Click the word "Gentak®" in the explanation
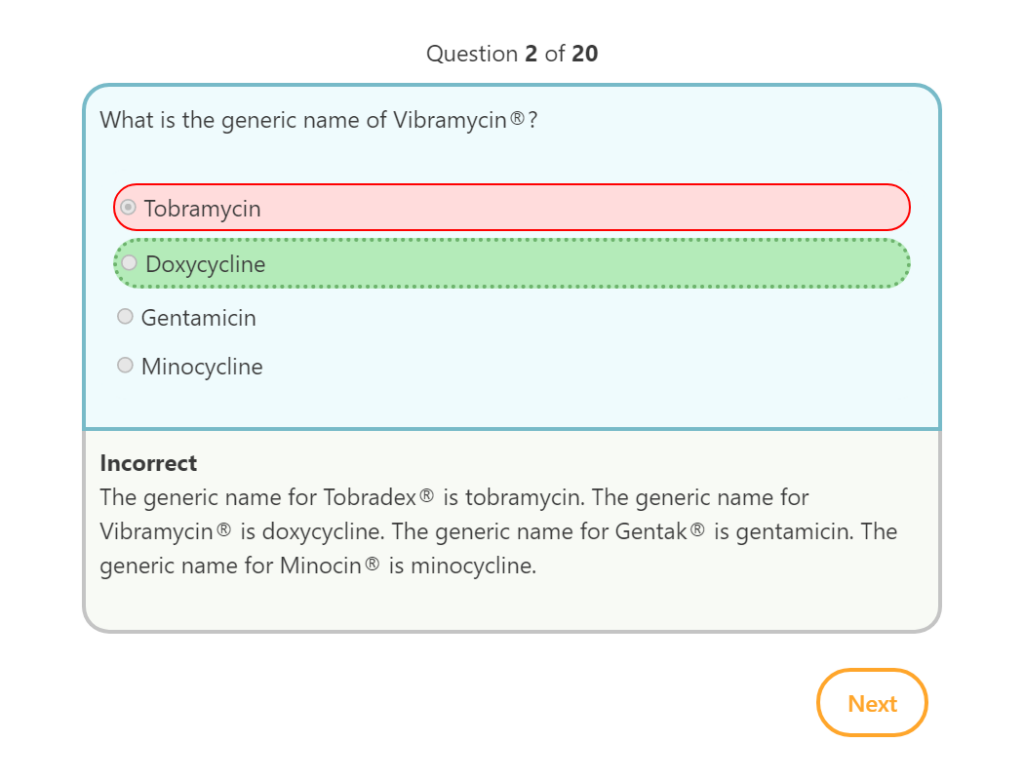This screenshot has width=1024, height=781. coord(660,531)
